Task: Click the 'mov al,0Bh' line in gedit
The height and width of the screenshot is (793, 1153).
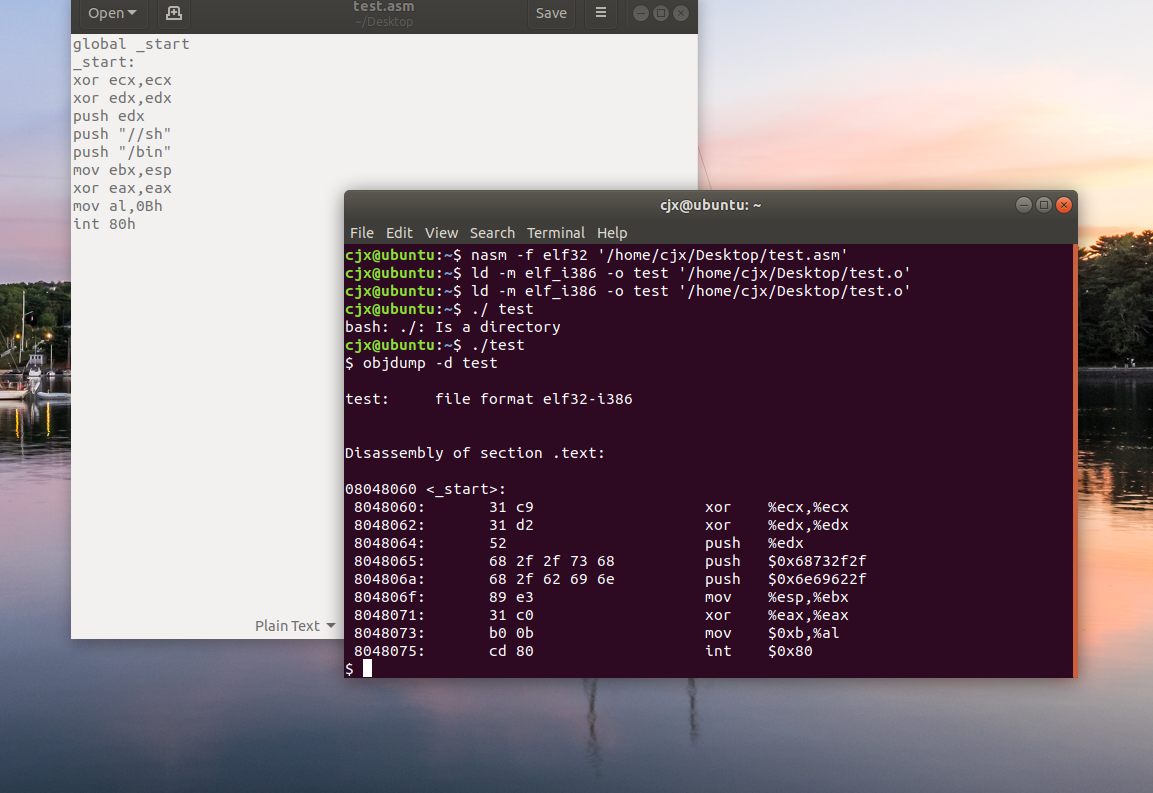Action: 118,206
